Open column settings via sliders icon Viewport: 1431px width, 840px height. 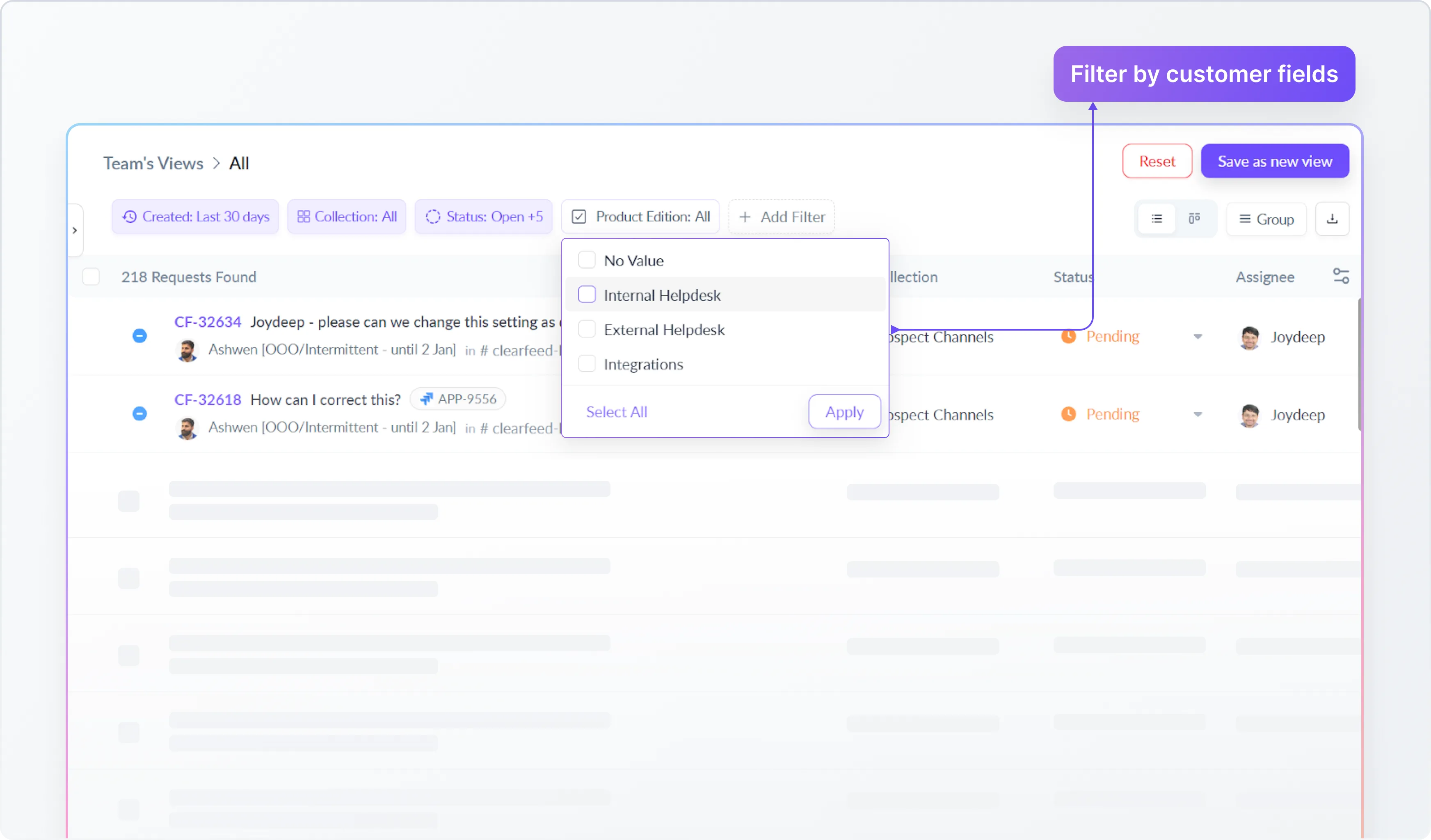pyautogui.click(x=1341, y=276)
